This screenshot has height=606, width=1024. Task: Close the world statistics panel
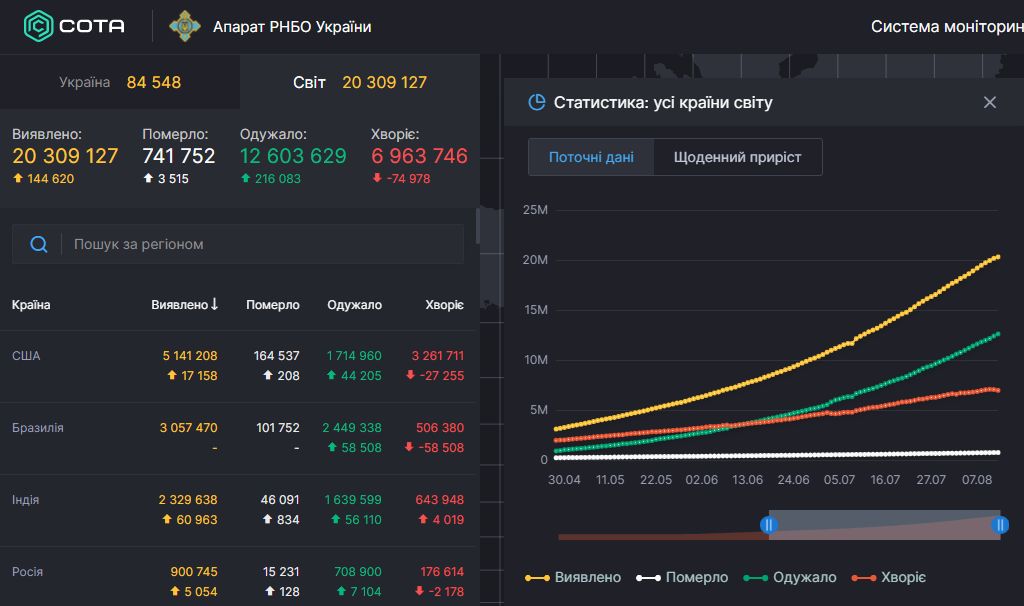pos(990,102)
